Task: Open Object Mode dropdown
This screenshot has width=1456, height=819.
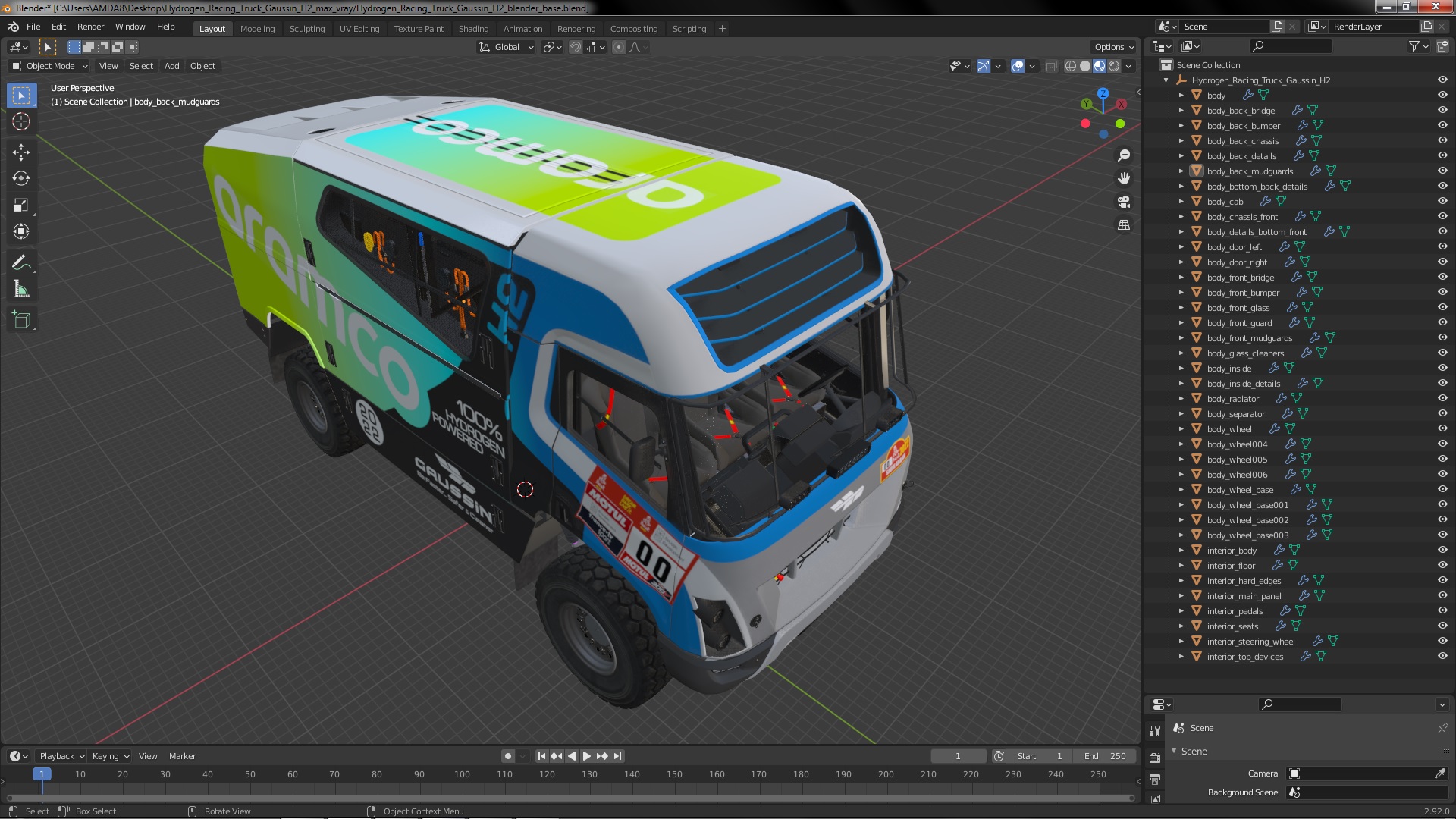Action: (49, 66)
